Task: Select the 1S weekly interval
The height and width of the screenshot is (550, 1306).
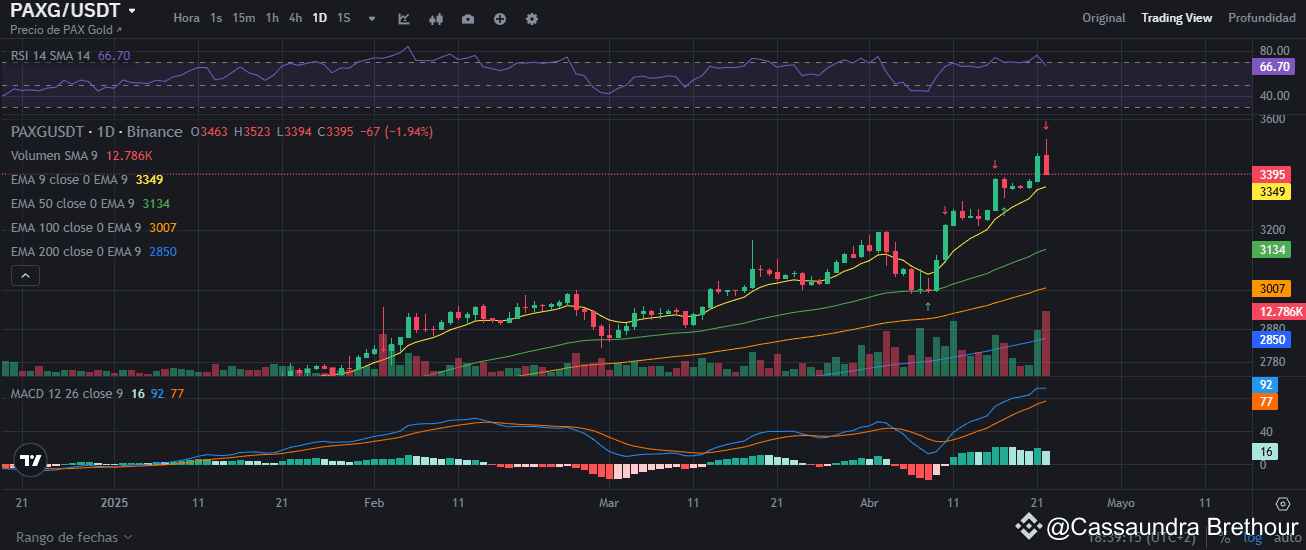Action: [x=343, y=18]
